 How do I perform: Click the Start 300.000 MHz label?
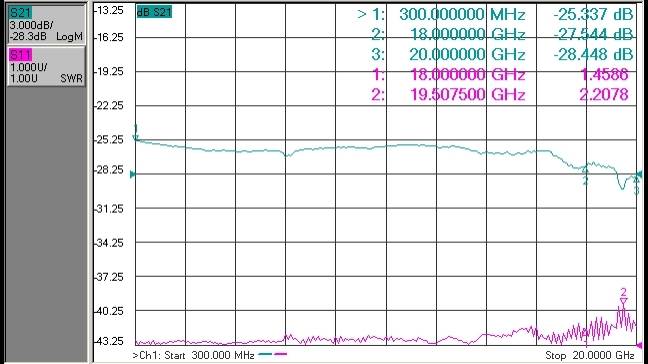coord(193,355)
